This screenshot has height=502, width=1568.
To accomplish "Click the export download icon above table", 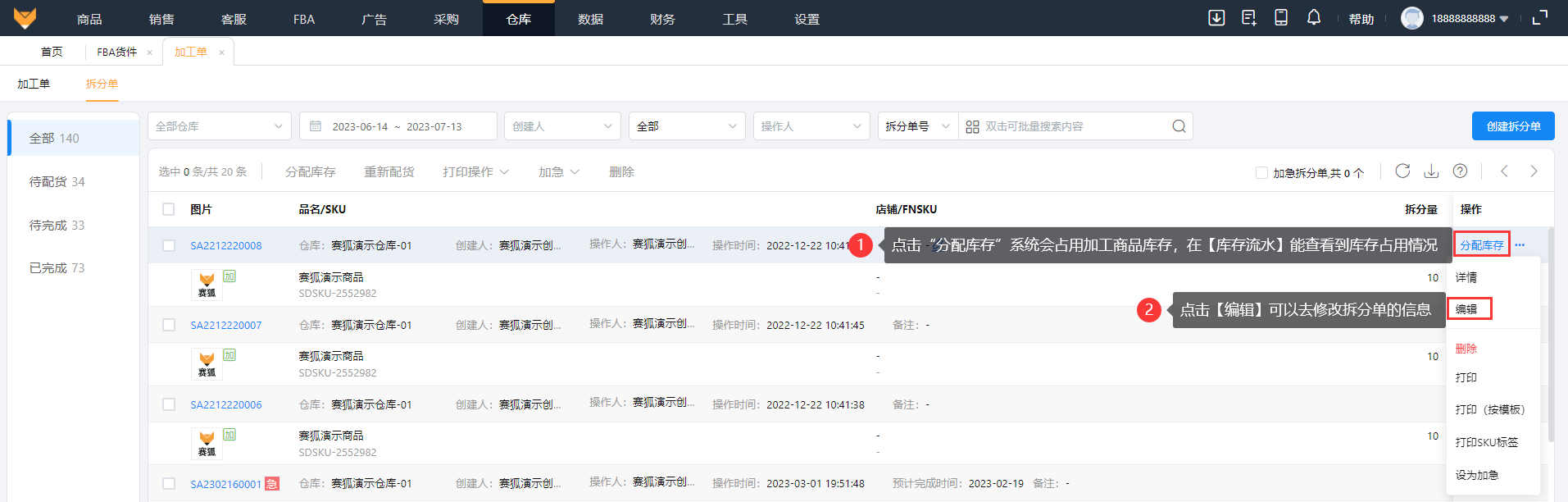I will [1431, 171].
